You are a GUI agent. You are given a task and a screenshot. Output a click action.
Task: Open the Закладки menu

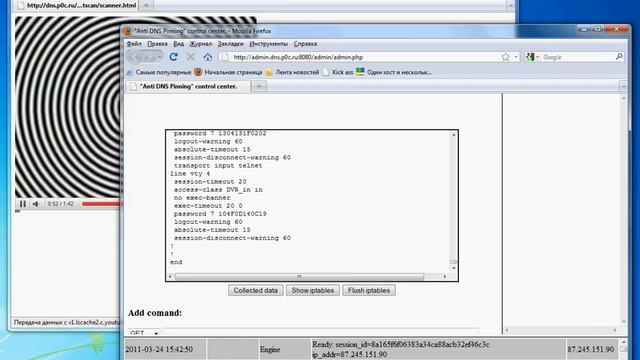230,44
